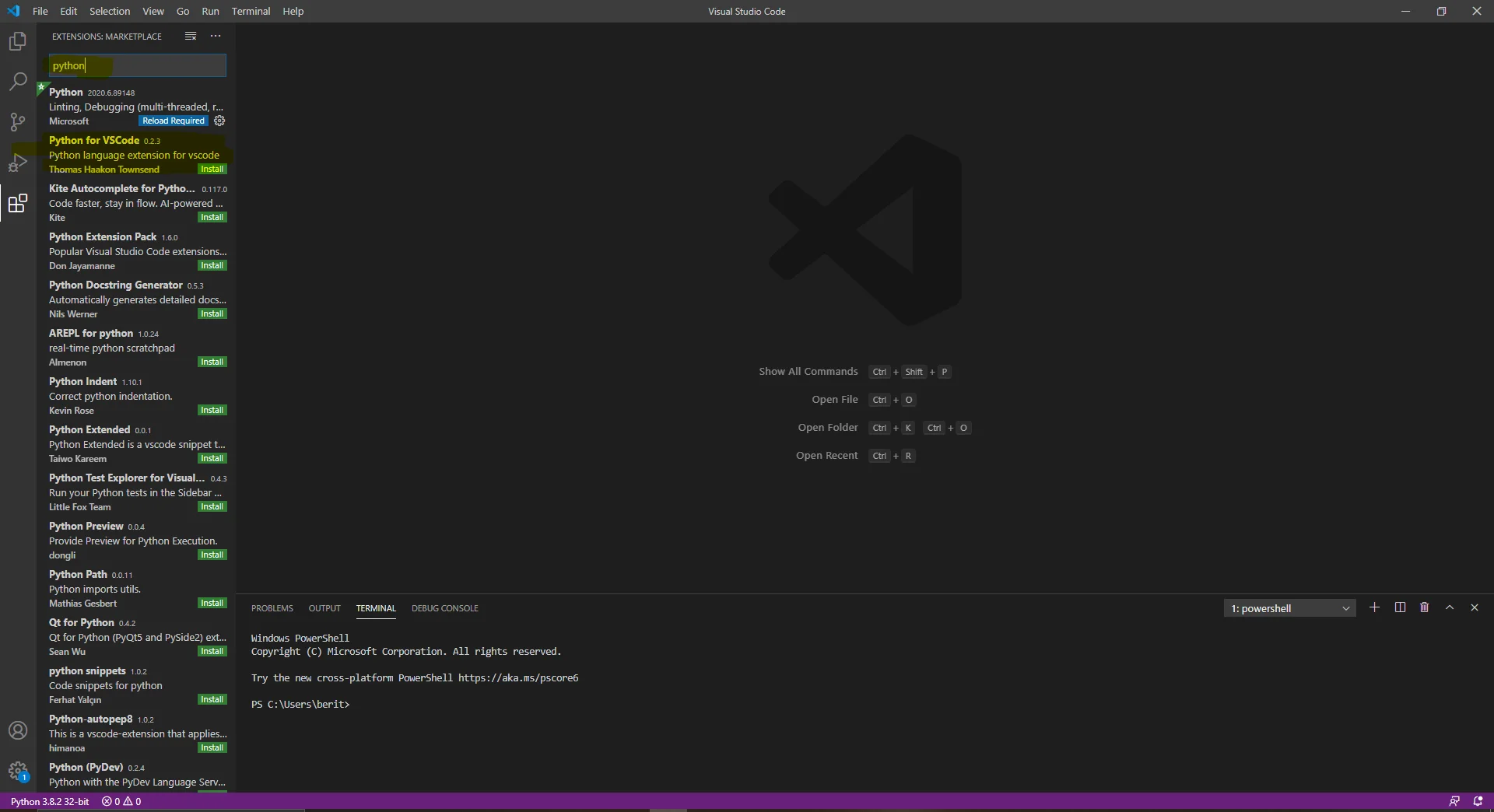Clear extensions search results icon
This screenshot has width=1494, height=812.
(x=191, y=37)
